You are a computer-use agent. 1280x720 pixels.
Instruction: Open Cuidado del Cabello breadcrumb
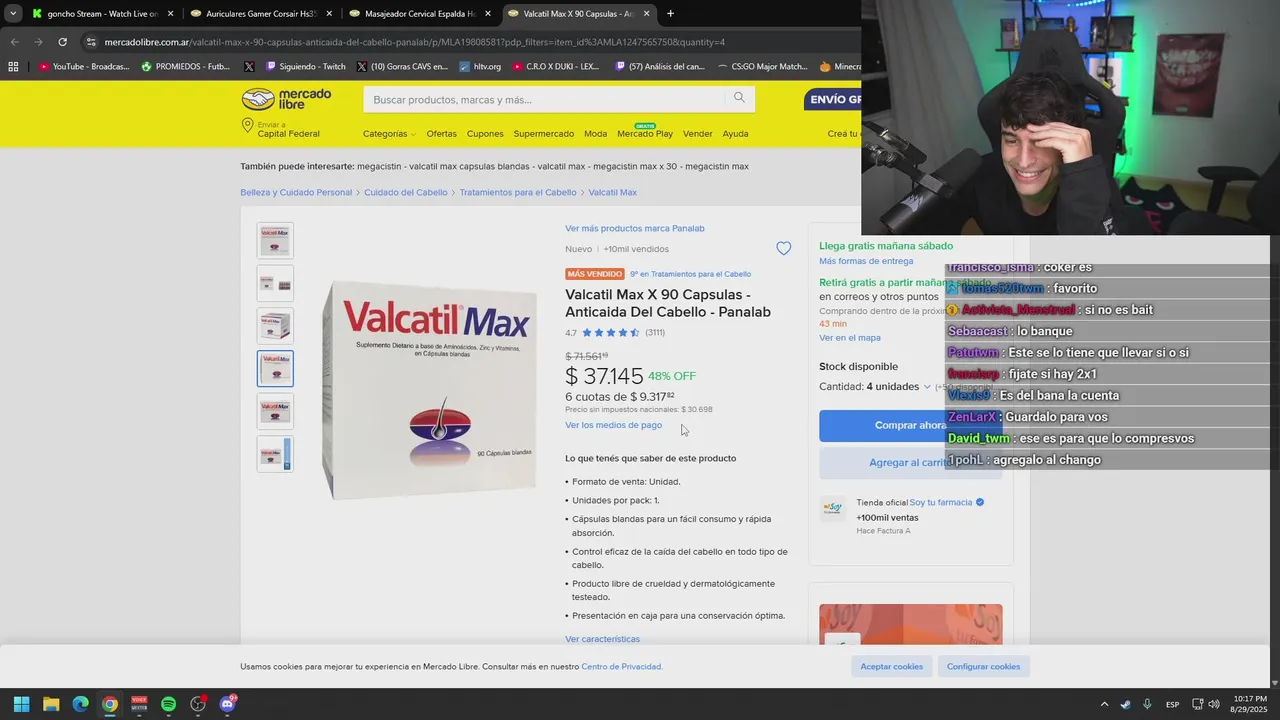tap(406, 192)
